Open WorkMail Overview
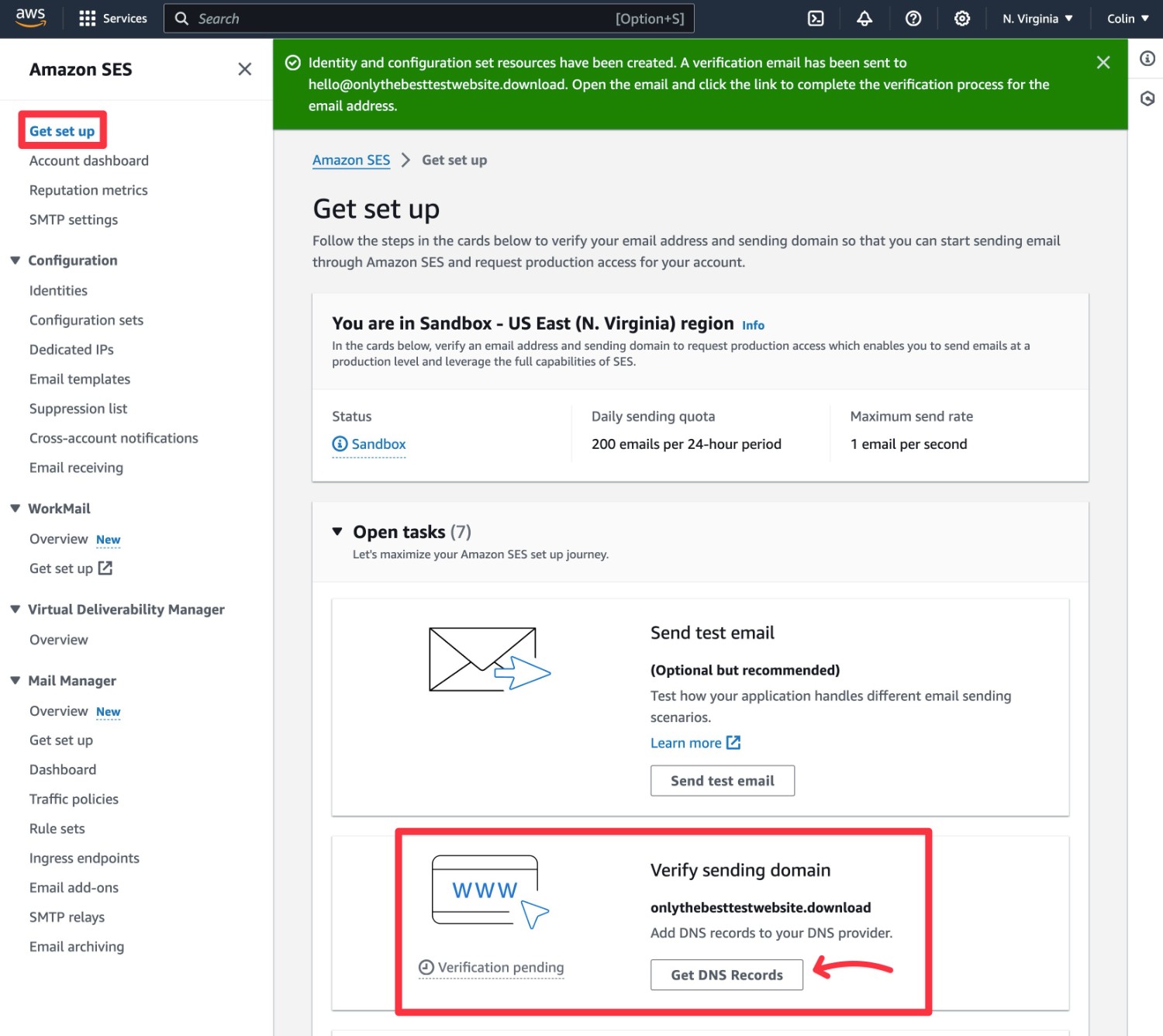The width and height of the screenshot is (1163, 1036). click(x=59, y=538)
